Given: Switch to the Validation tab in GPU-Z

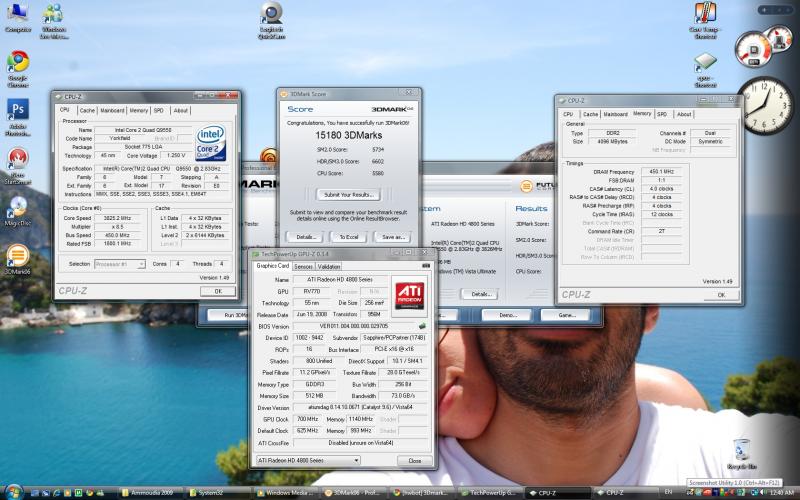Looking at the screenshot, I should 329,266.
